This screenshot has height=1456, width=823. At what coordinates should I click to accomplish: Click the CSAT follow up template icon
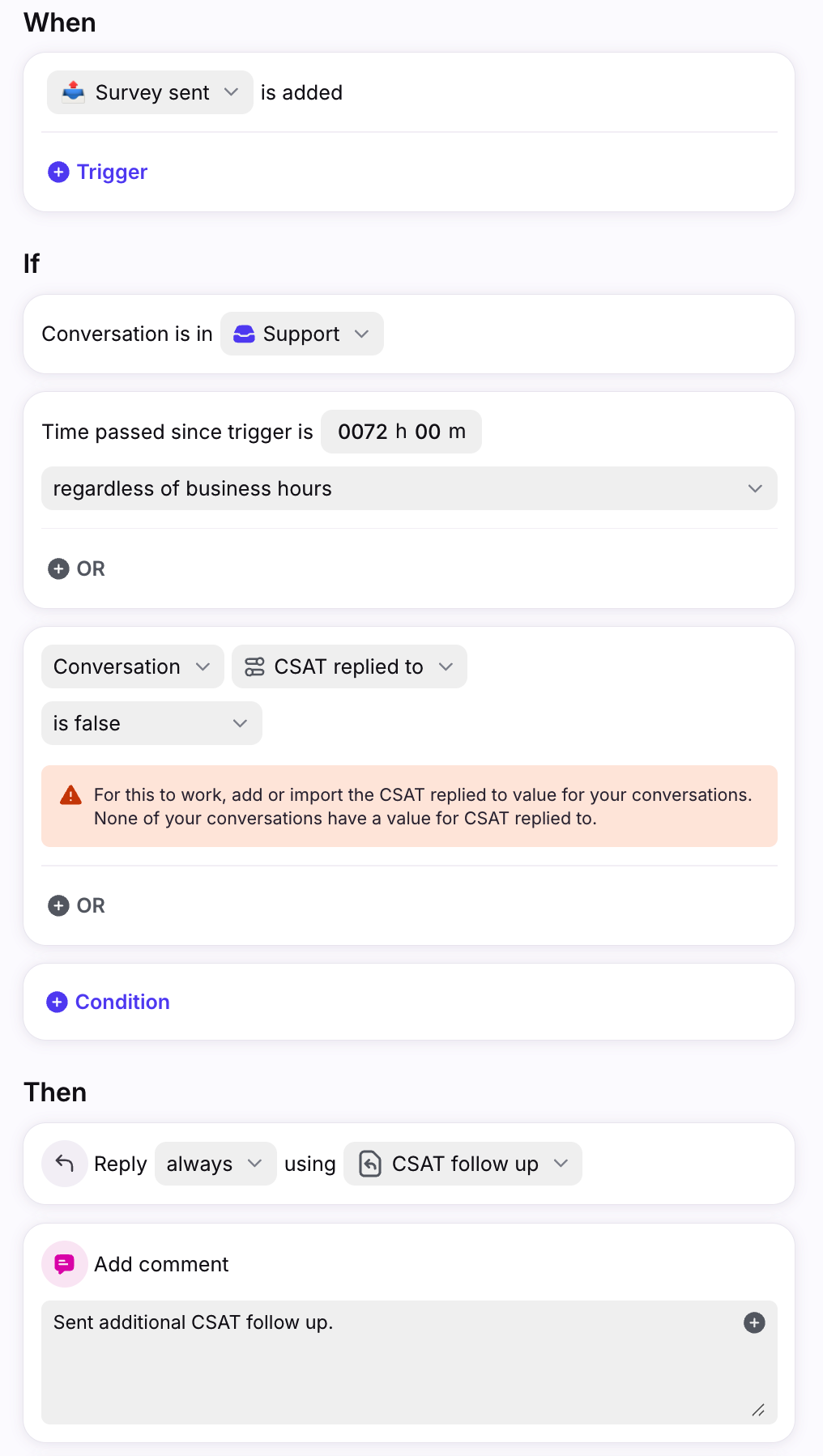point(370,1164)
